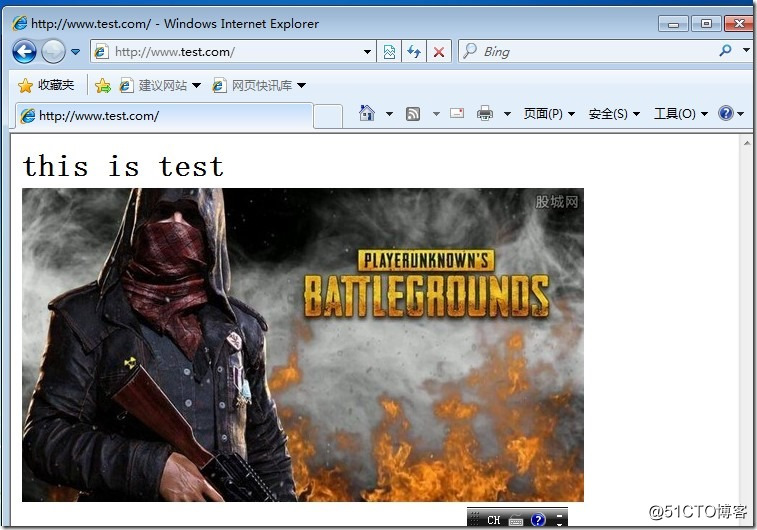The height and width of the screenshot is (530, 757).
Task: Click the RSS feeds icon
Action: [x=413, y=114]
